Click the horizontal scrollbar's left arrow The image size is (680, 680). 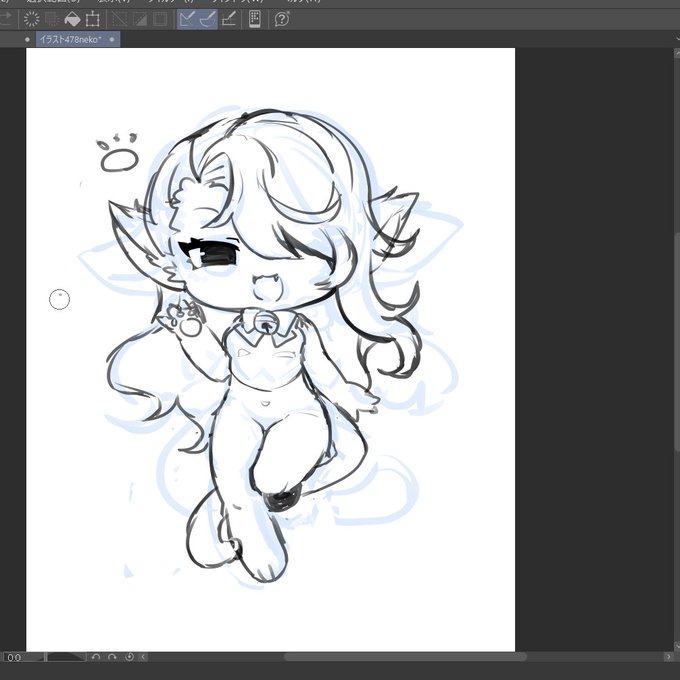click(143, 657)
